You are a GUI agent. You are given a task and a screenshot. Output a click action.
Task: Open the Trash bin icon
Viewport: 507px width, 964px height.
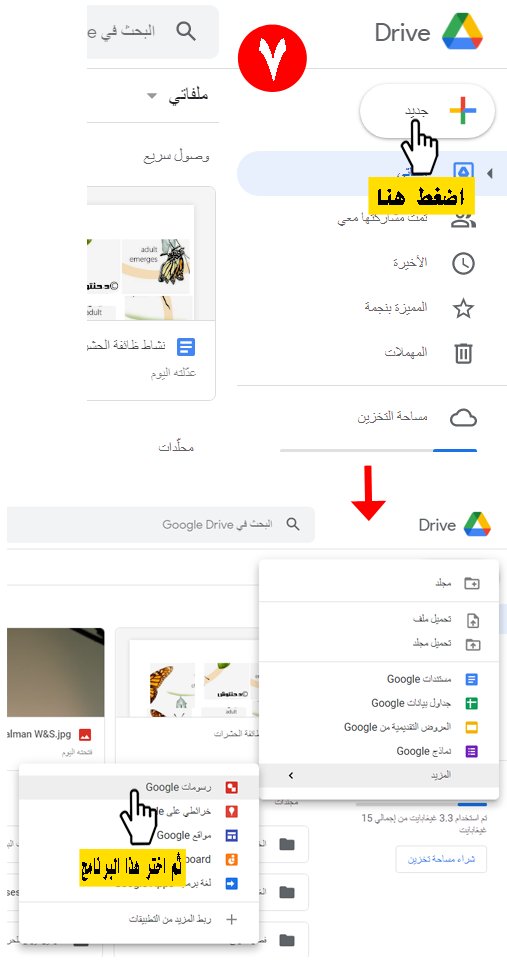(x=463, y=354)
